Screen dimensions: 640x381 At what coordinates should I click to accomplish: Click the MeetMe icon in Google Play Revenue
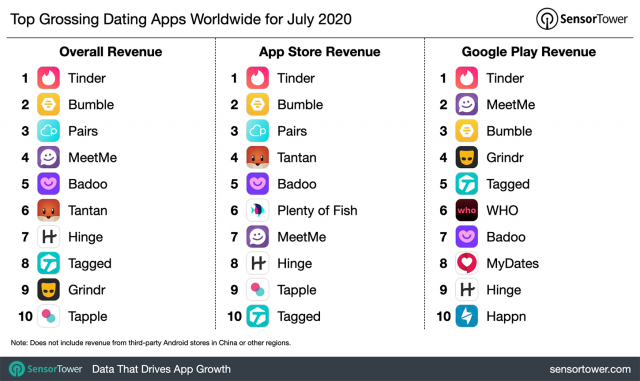(467, 105)
